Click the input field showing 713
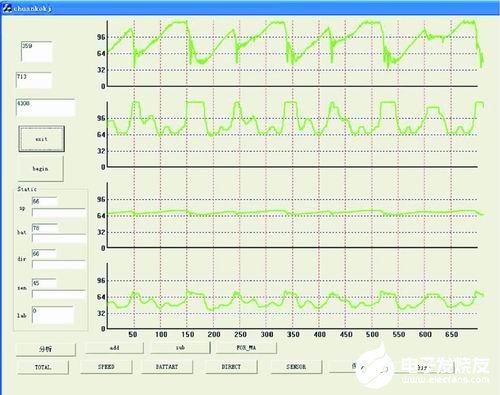Screen dimensions: 500x395 [34, 80]
